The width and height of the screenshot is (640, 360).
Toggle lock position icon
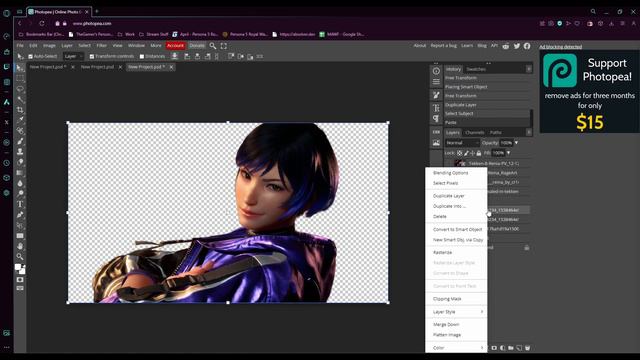coord(472,153)
